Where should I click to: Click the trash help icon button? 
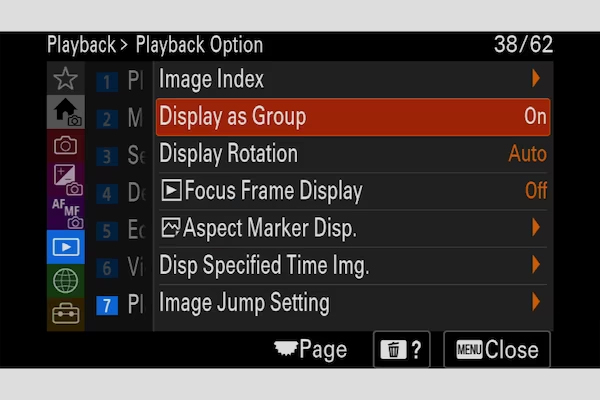tap(401, 349)
